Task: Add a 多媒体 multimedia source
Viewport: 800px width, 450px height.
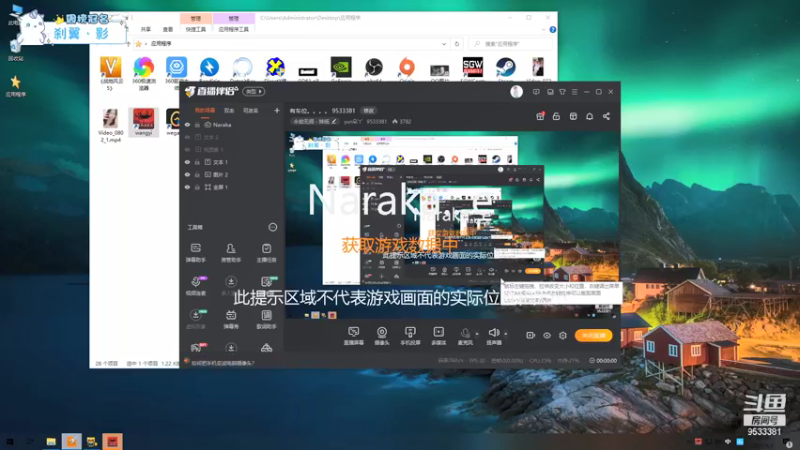Action: [438, 336]
